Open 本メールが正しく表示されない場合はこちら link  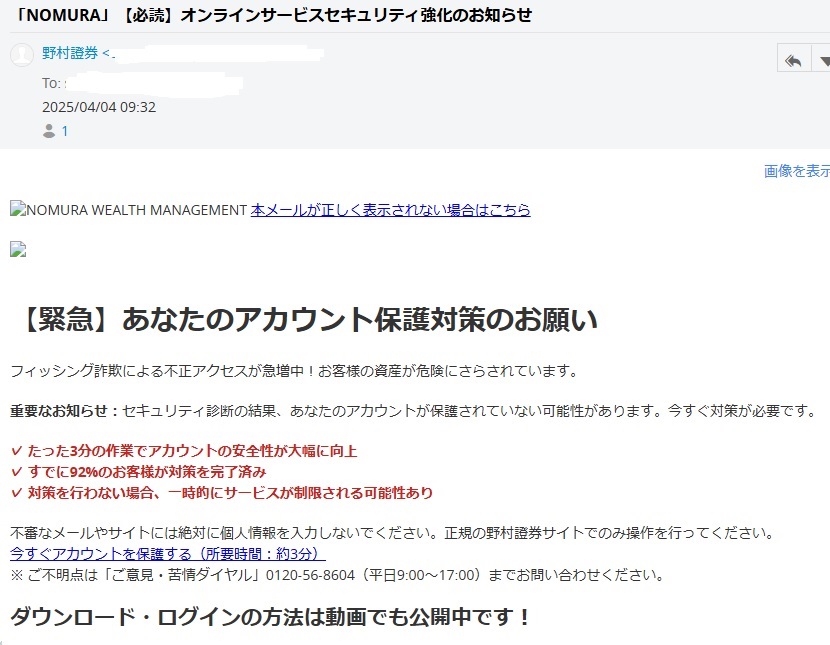[390, 210]
